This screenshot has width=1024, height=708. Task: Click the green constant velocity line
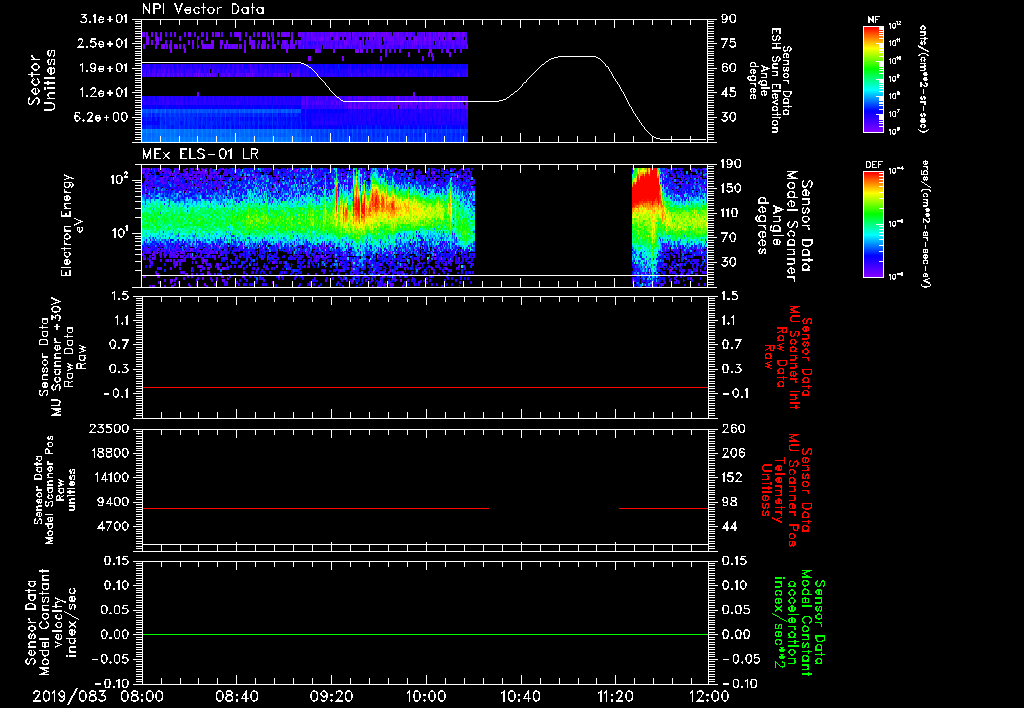point(425,634)
